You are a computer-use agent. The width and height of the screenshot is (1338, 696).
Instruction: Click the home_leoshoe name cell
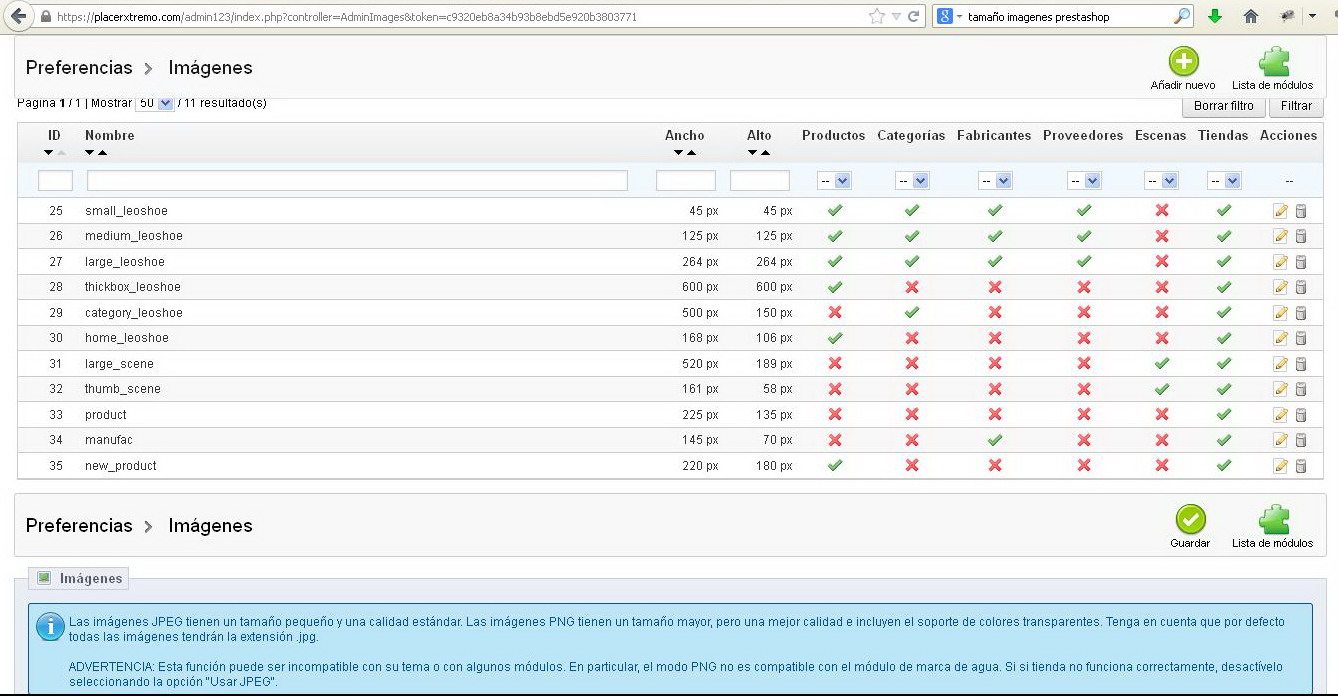pyautogui.click(x=127, y=338)
